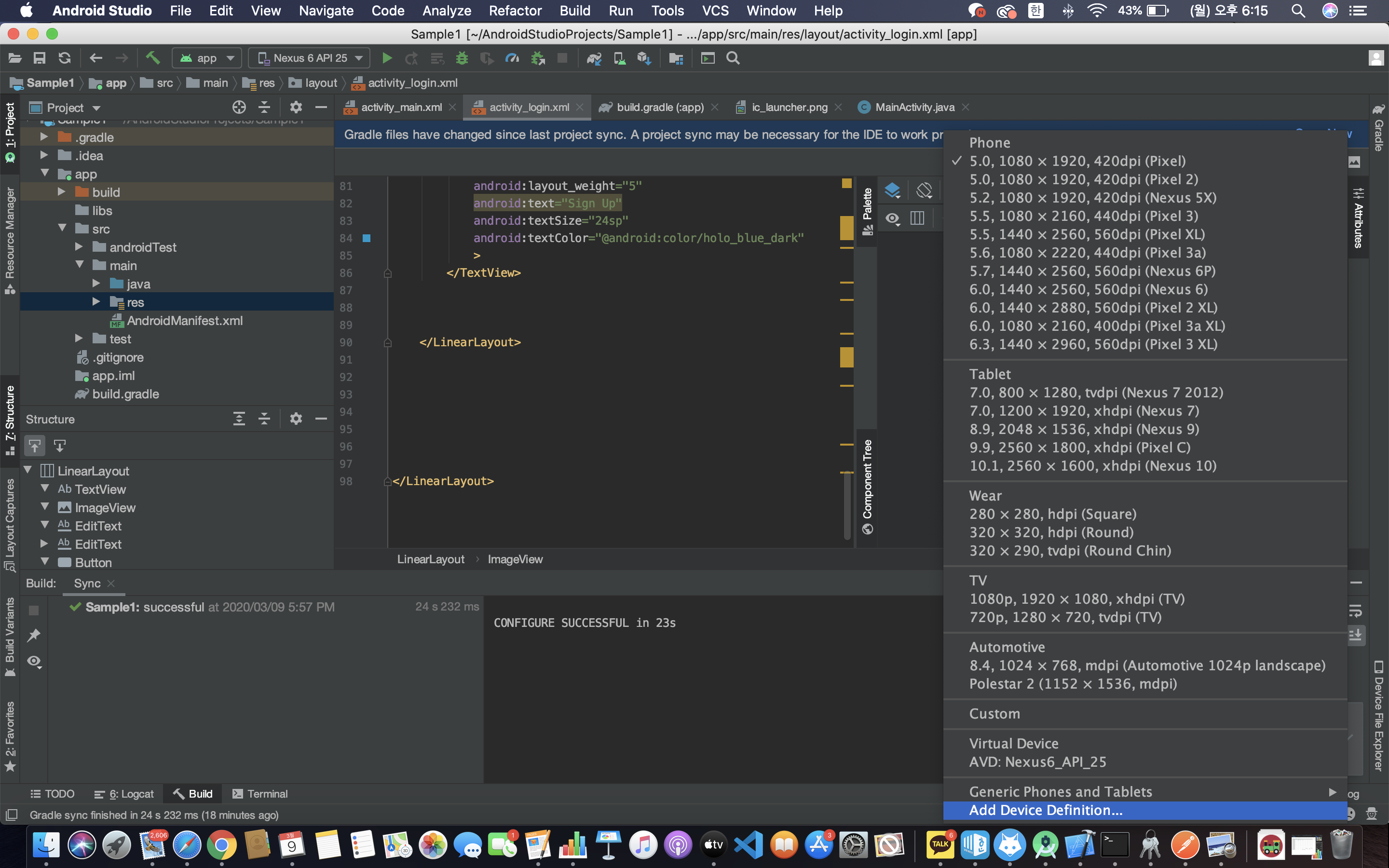Viewport: 1389px width, 868px height.
Task: Click the Debug app bug icon
Action: point(462,58)
